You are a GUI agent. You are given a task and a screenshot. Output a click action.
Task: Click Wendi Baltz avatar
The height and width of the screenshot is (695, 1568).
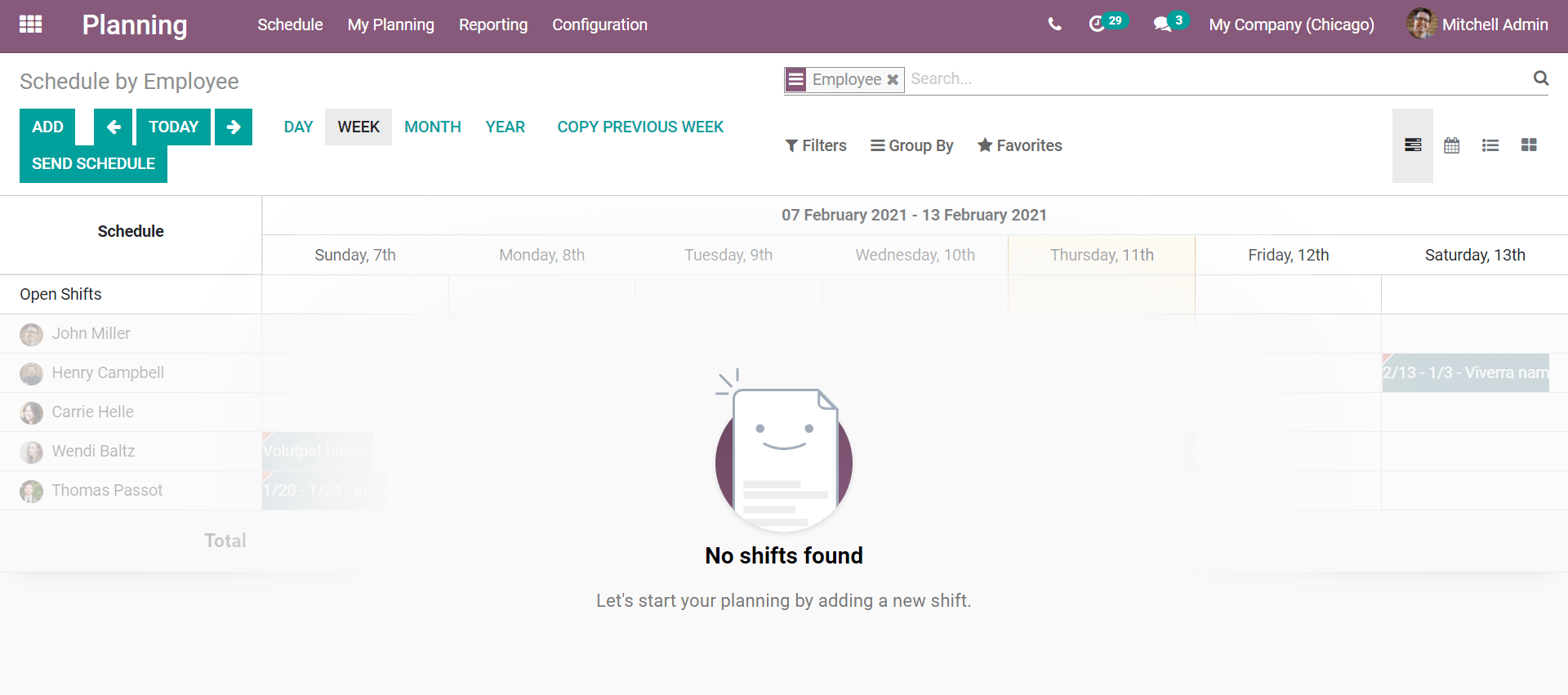31,452
